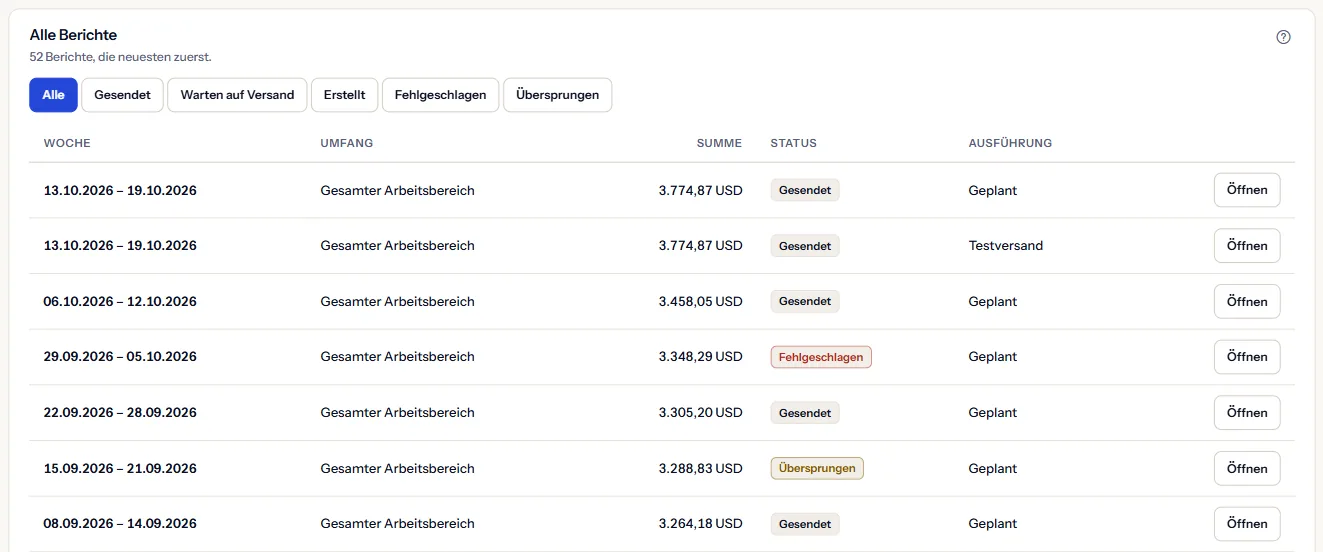Click the Alle Berichte heading
Screen dimensions: 1323x552
pos(74,35)
